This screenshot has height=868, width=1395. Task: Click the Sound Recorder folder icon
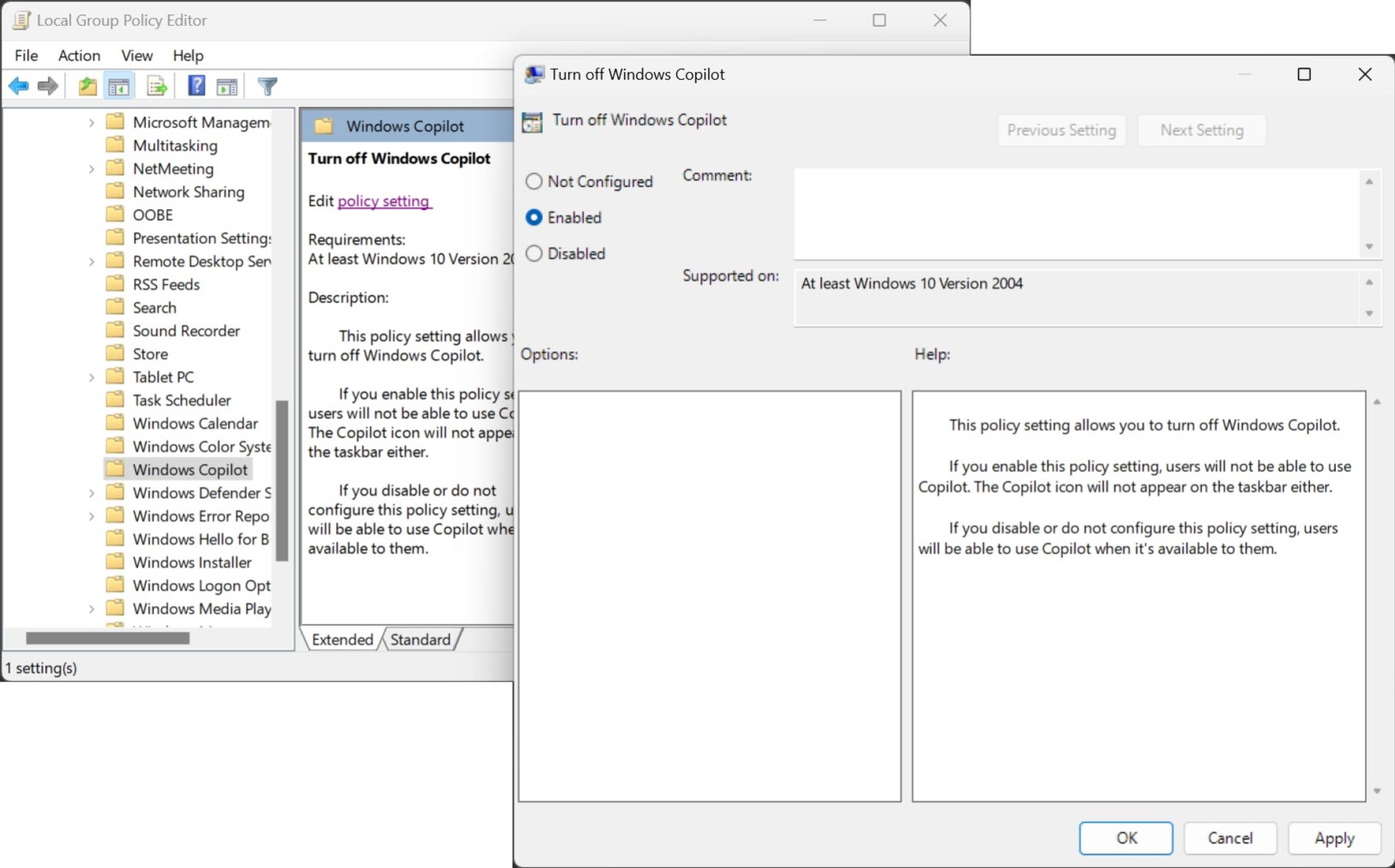[115, 330]
